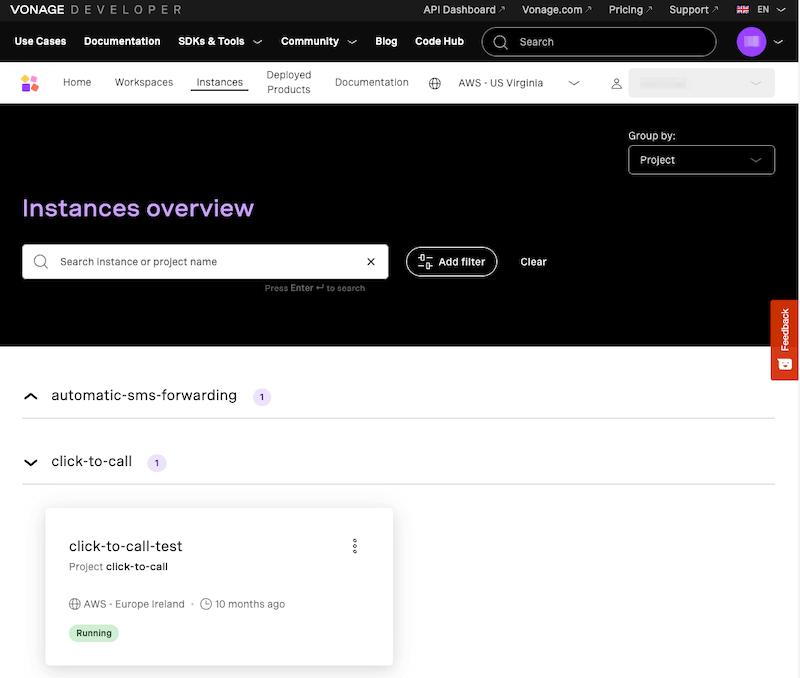This screenshot has height=678, width=800.
Task: Expand the automatic-sms-forwarding group
Action: click(x=30, y=396)
